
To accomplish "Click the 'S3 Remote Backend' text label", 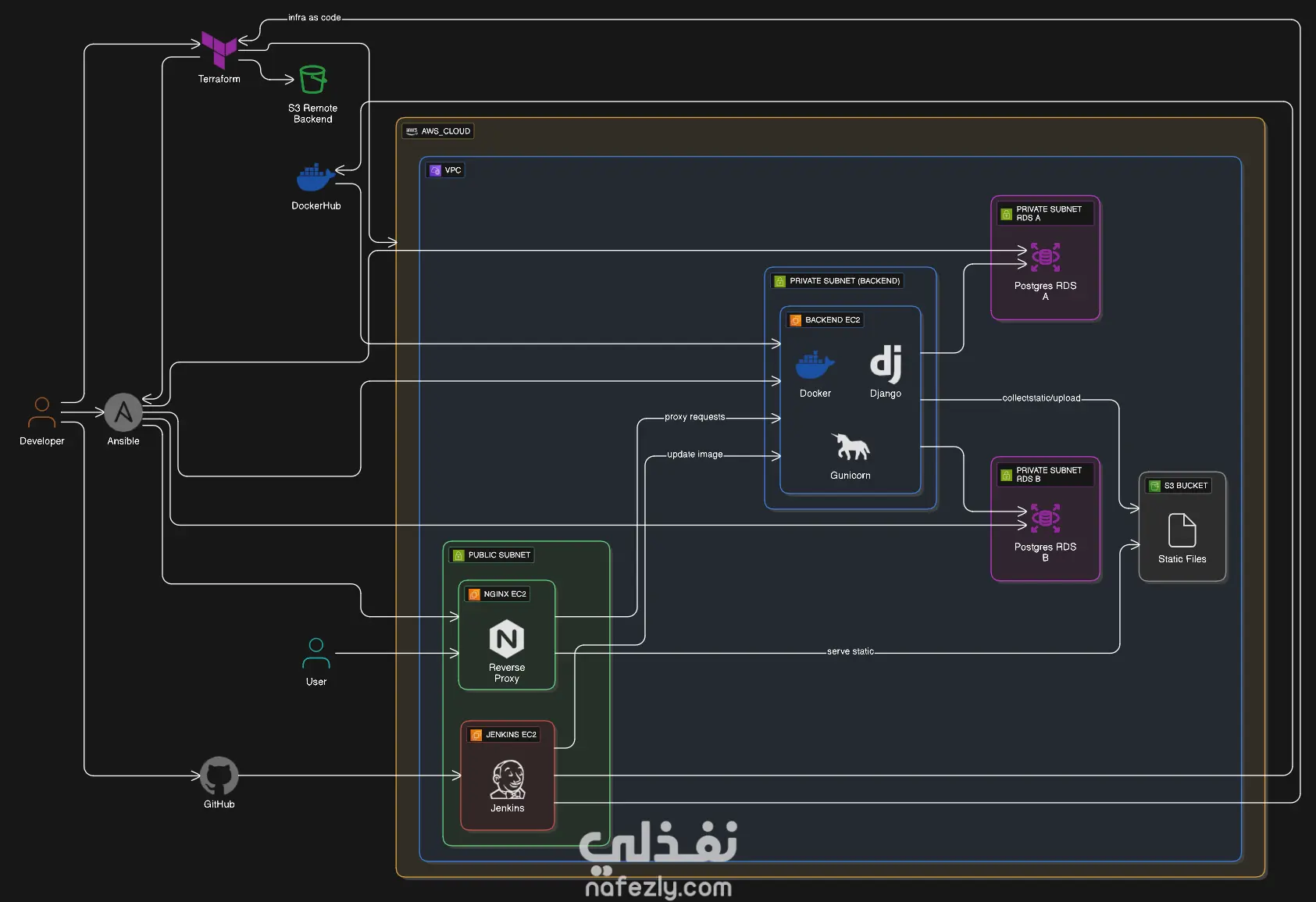I will pyautogui.click(x=313, y=114).
